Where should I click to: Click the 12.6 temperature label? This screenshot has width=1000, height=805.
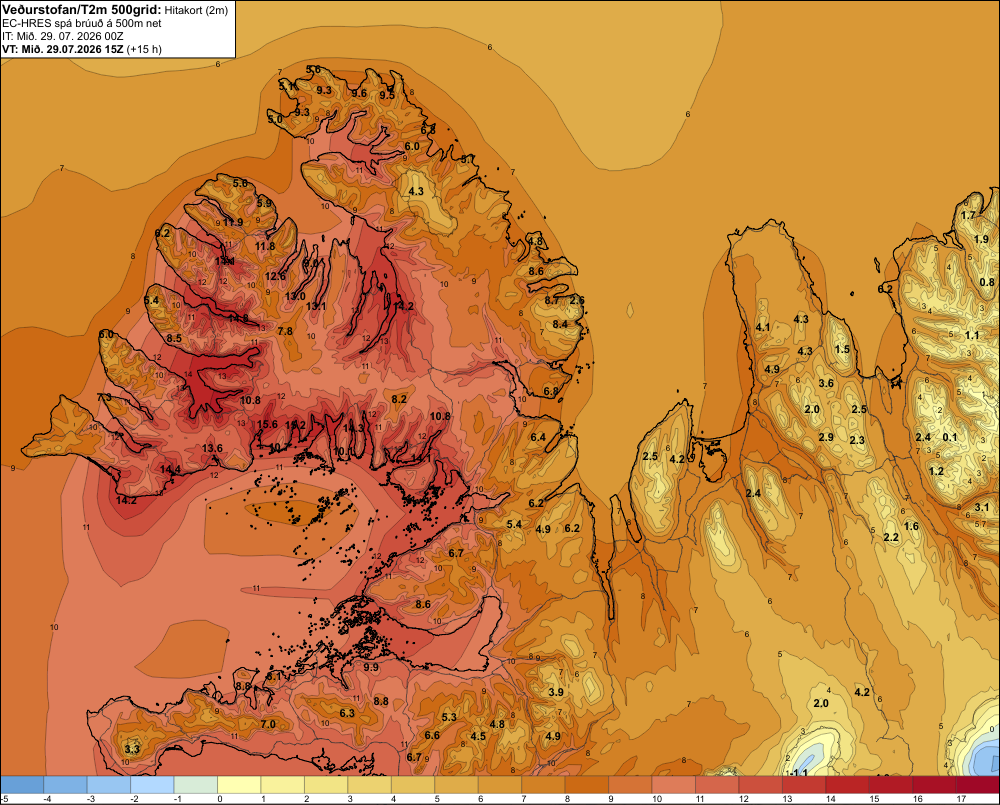276,276
